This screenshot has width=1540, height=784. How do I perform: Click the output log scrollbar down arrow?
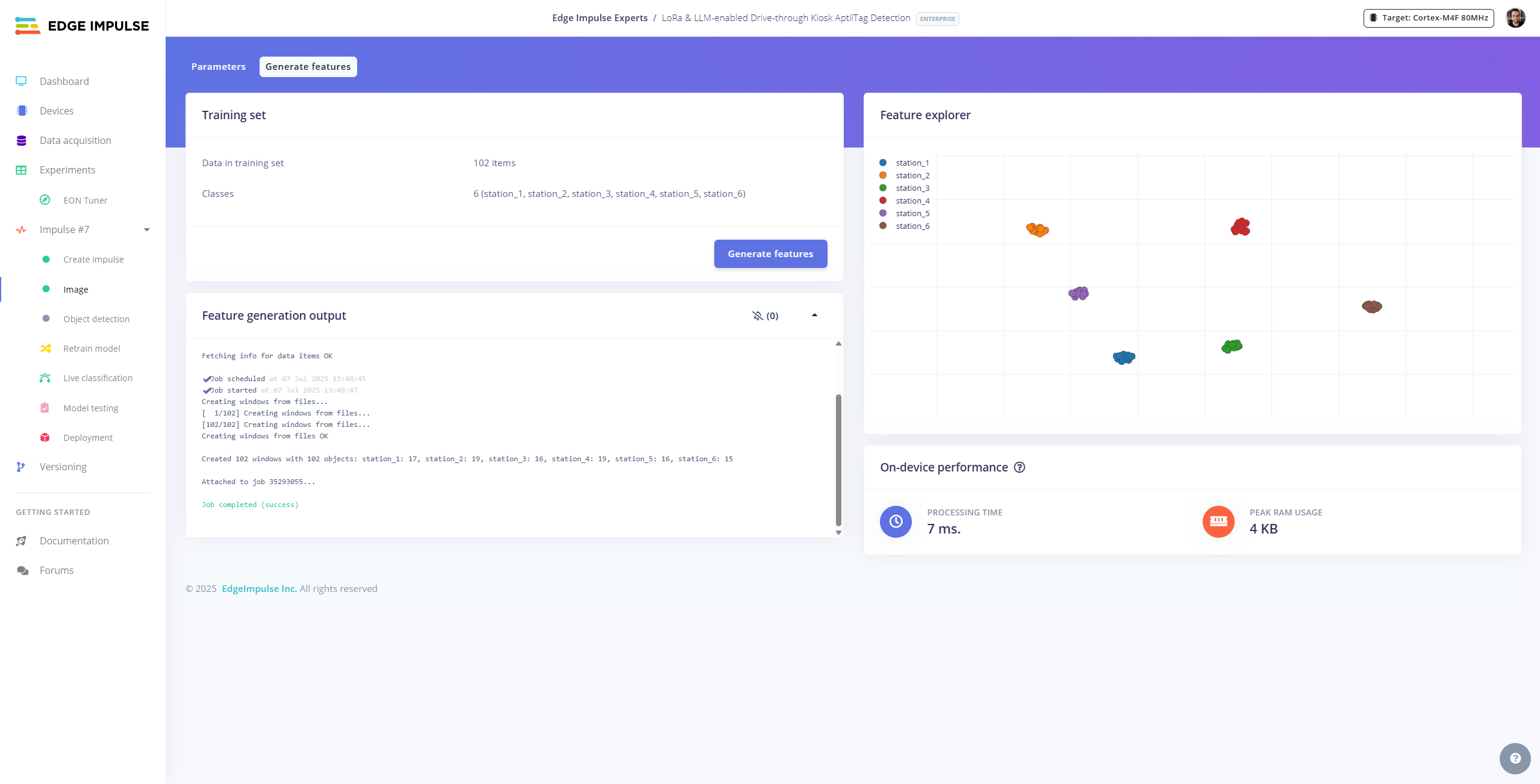pyautogui.click(x=838, y=532)
